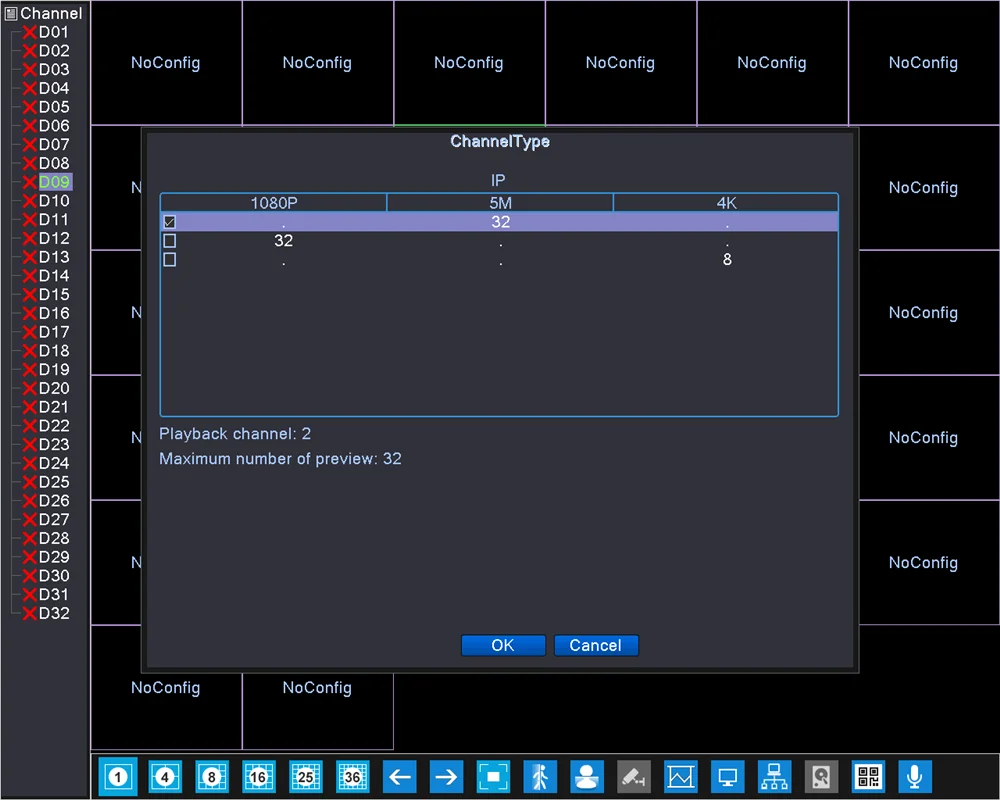
Task: Click red X status icon for D01
Action: click(x=29, y=32)
